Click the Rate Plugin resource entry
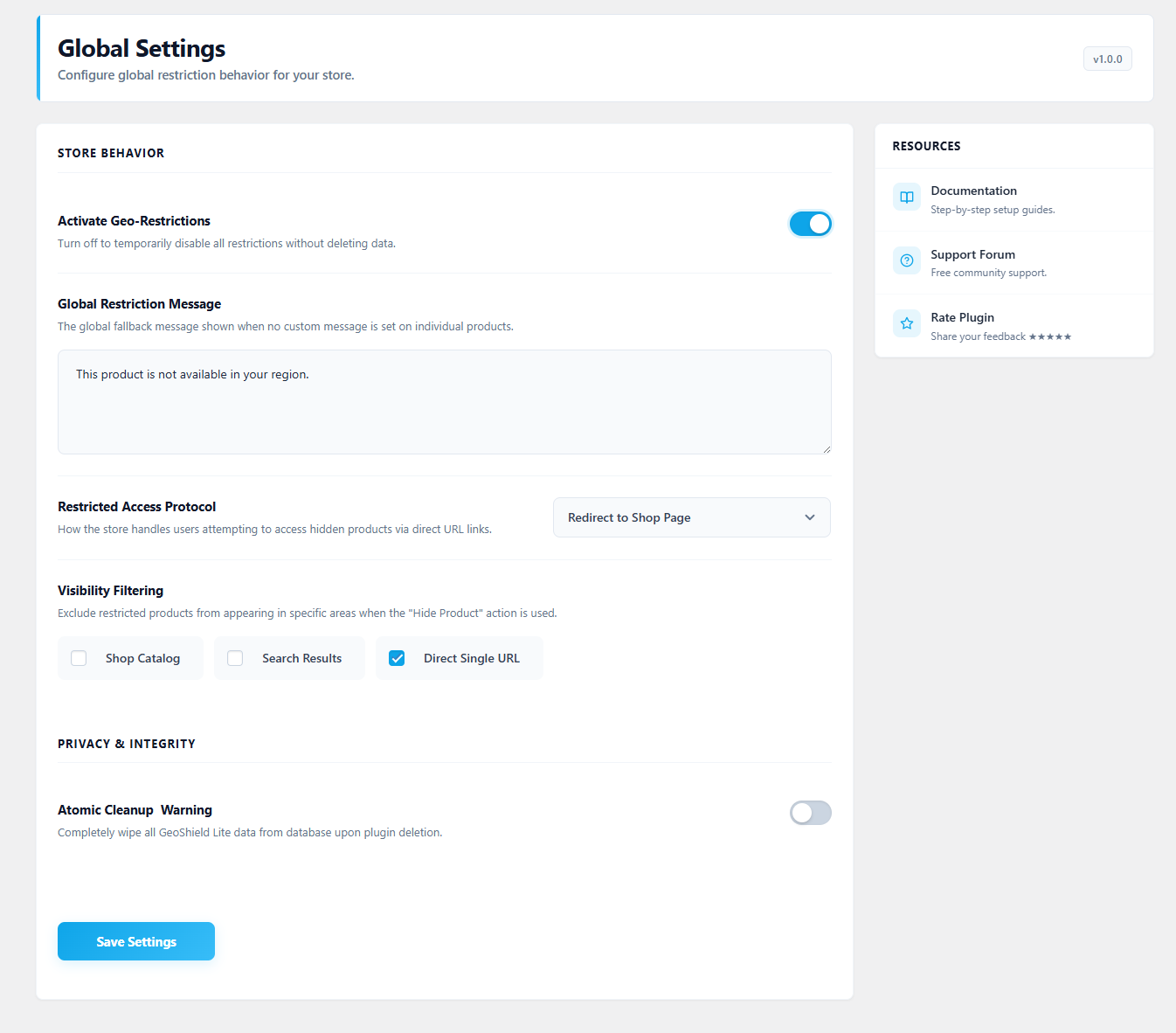 click(x=962, y=317)
